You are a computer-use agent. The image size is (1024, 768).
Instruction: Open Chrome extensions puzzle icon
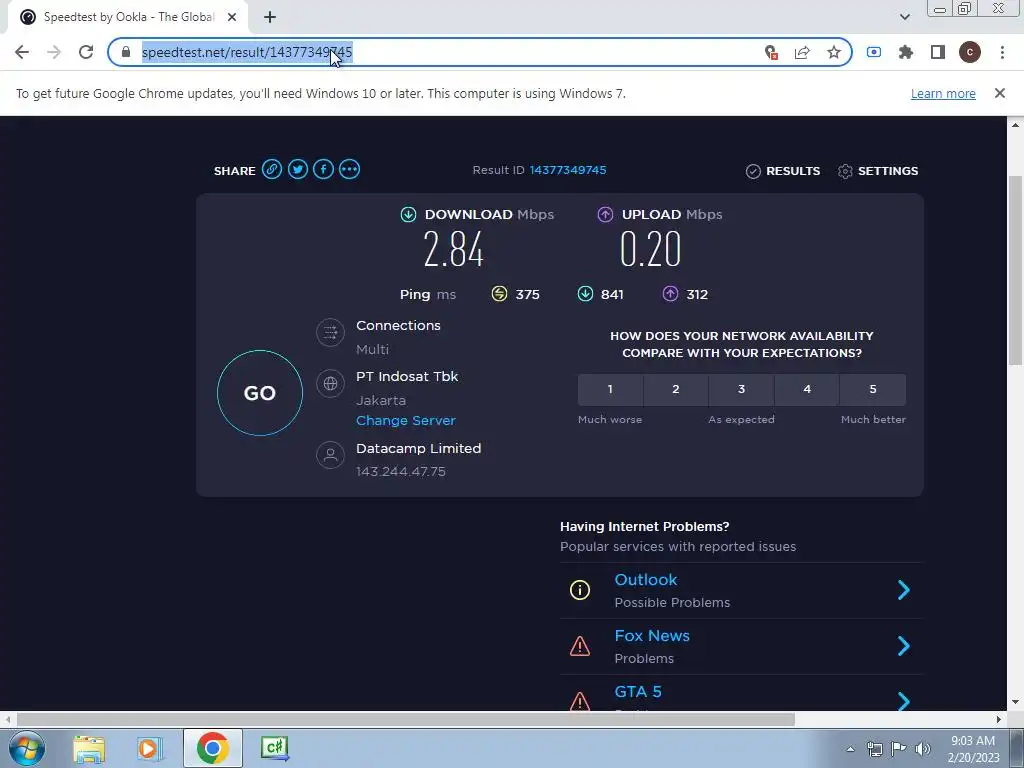point(906,52)
